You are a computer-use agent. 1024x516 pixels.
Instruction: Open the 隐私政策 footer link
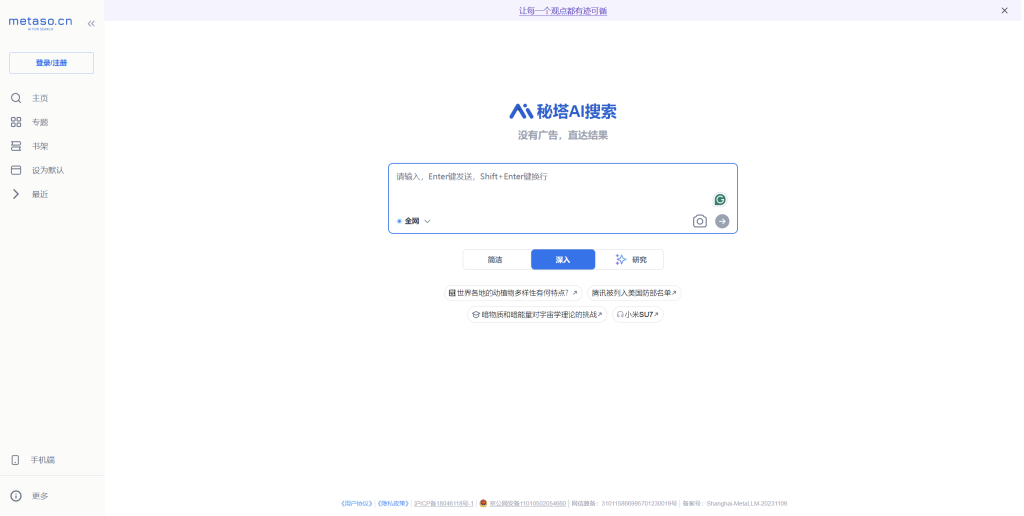(x=393, y=504)
